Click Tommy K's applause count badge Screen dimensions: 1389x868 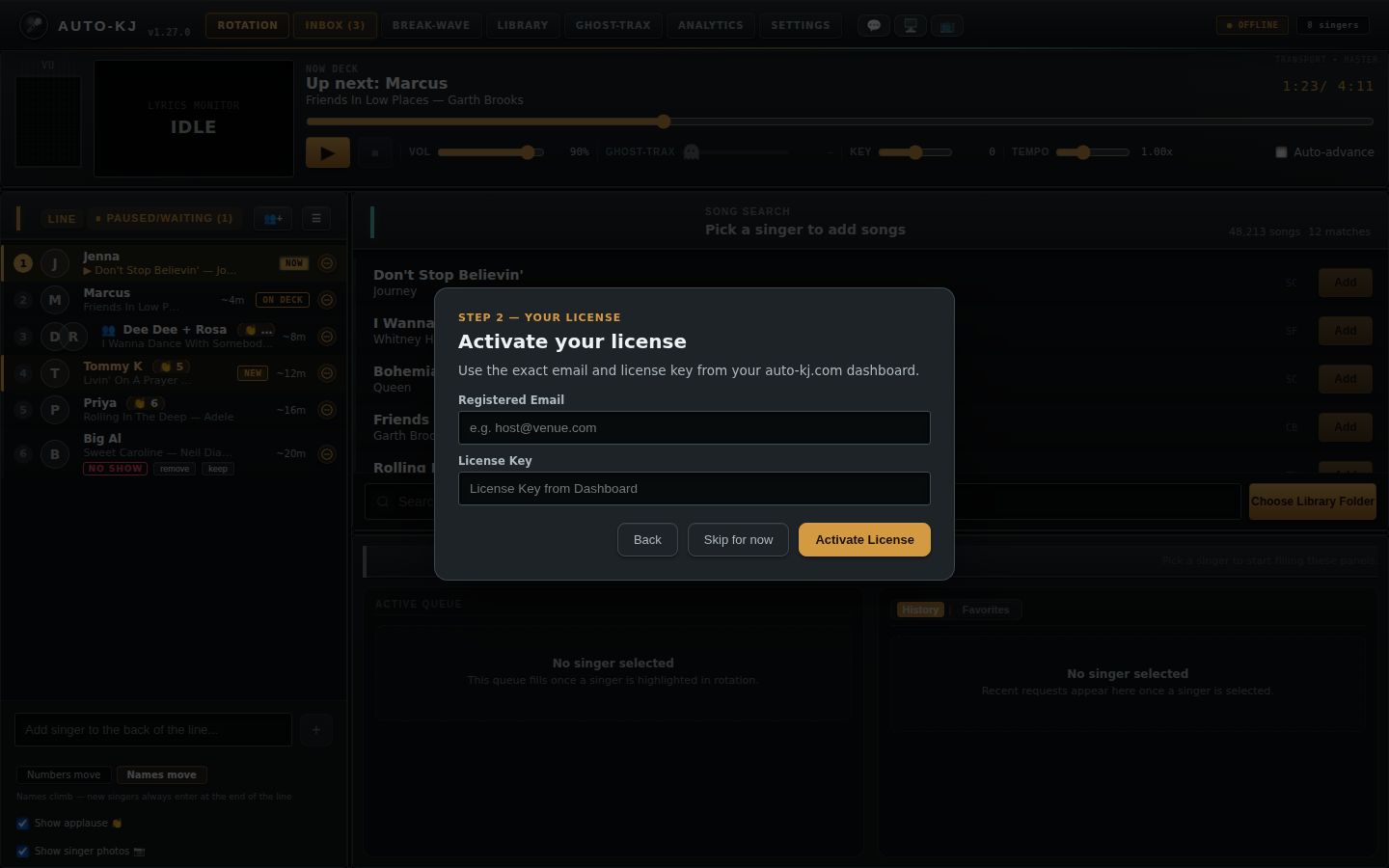174,366
